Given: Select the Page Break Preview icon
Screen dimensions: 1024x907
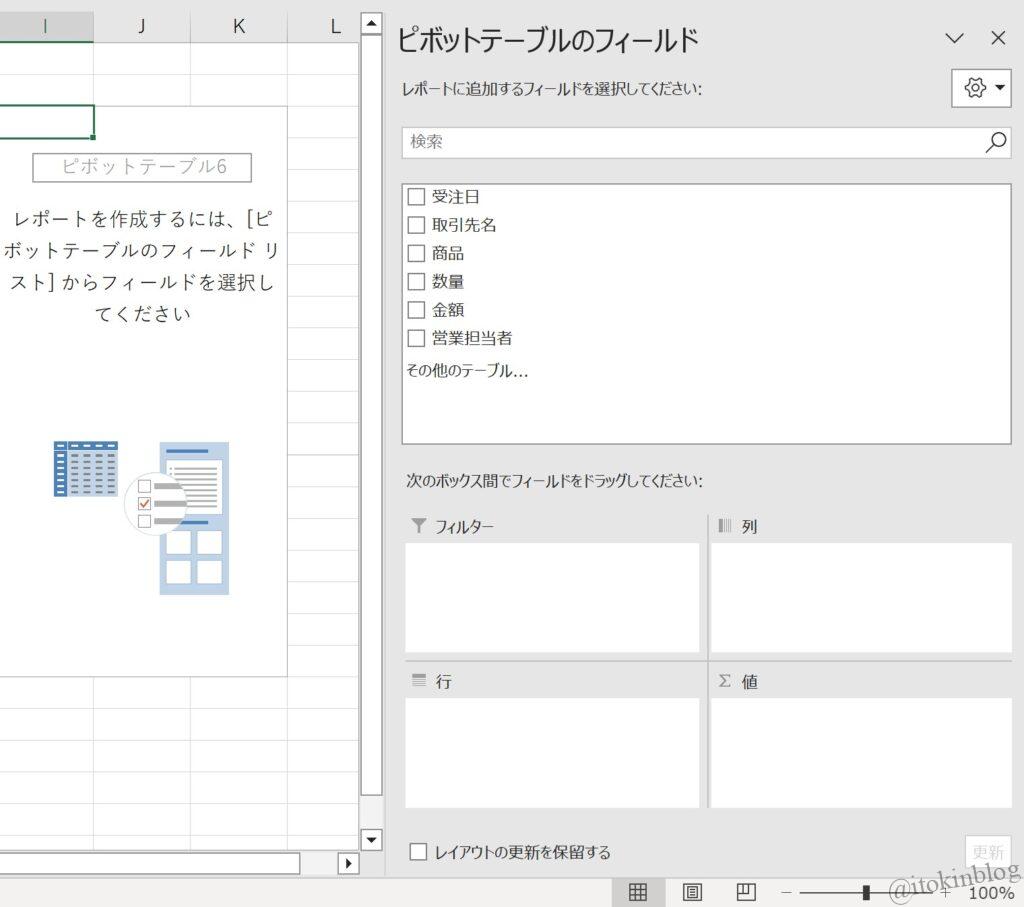Looking at the screenshot, I should coord(746,892).
